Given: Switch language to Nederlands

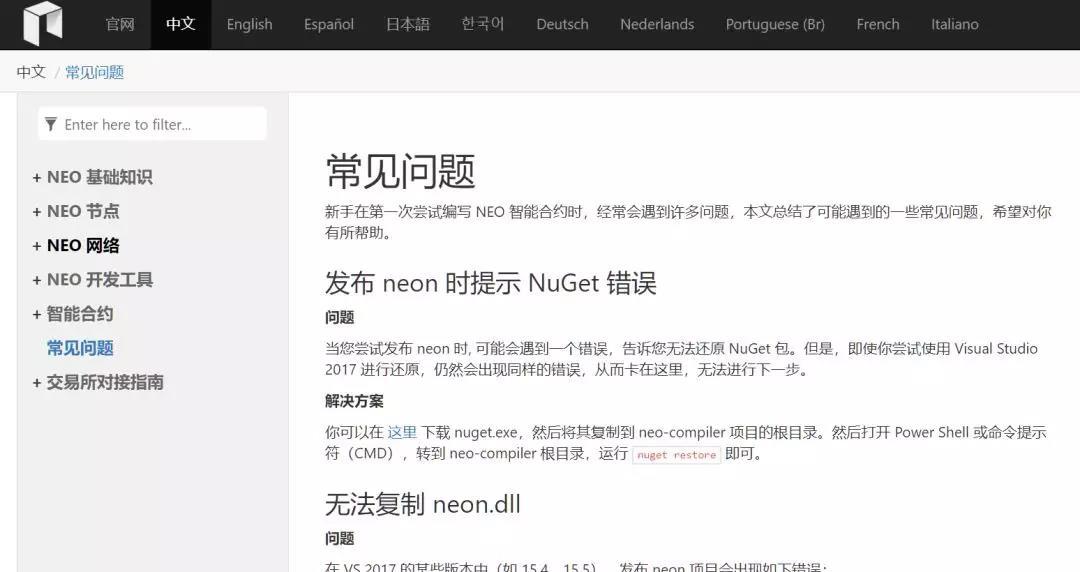Looking at the screenshot, I should click(657, 24).
